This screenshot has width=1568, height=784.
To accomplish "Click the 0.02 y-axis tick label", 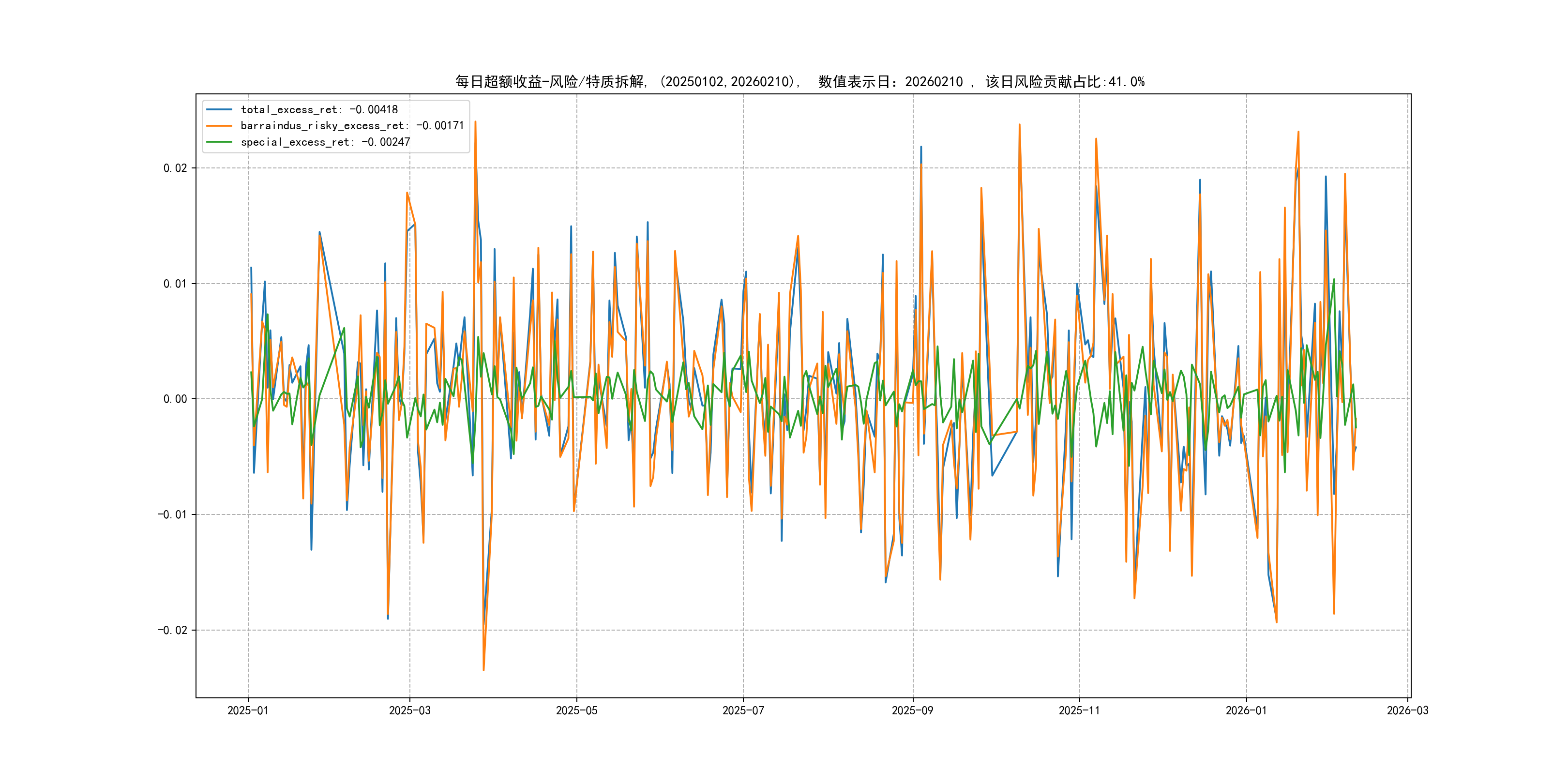I will (x=175, y=168).
